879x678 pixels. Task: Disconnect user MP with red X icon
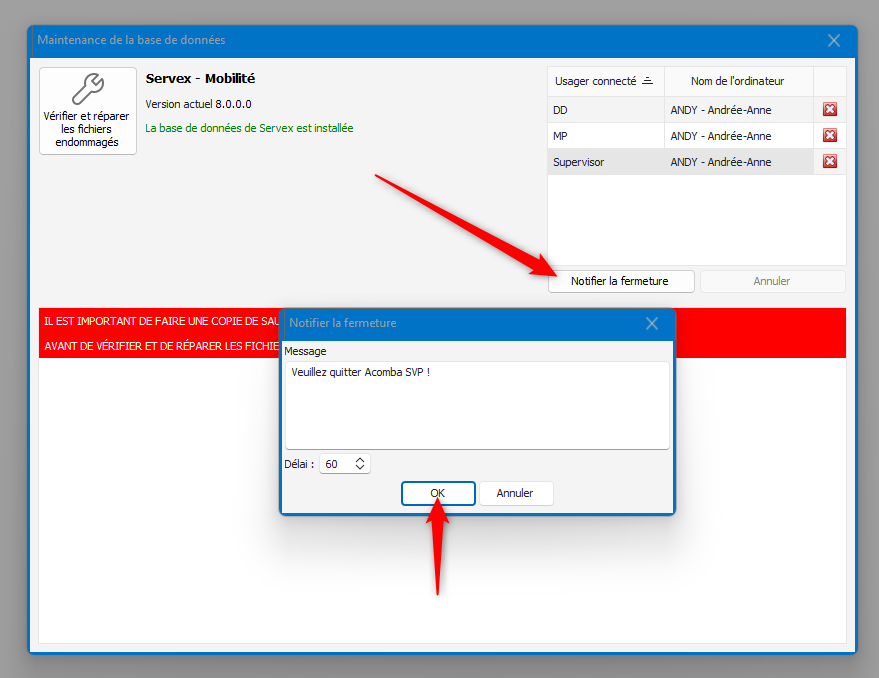pos(829,136)
